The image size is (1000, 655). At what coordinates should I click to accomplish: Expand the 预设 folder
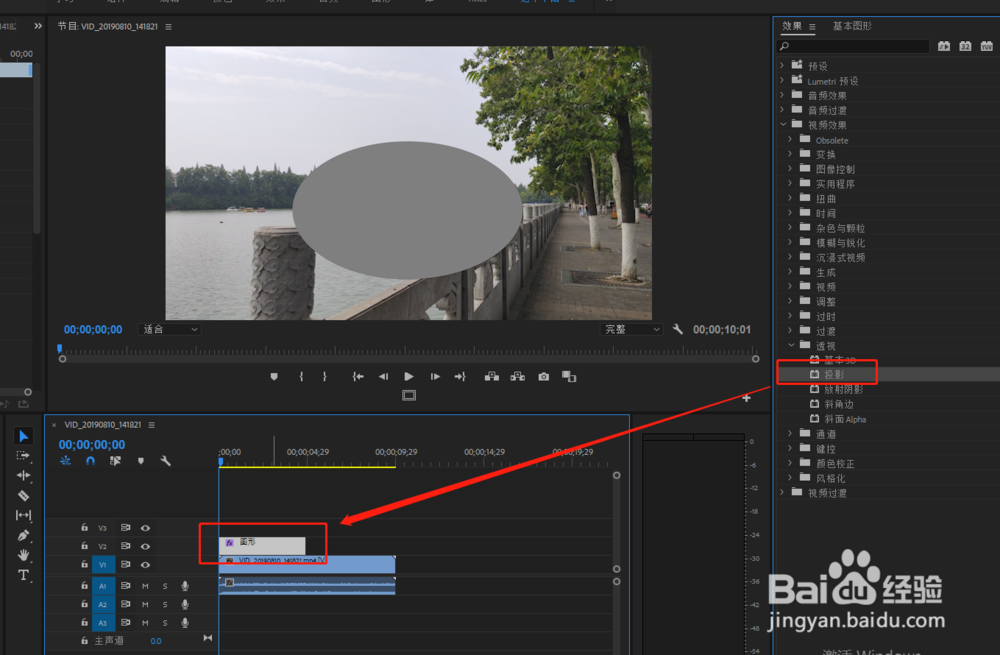pos(782,66)
